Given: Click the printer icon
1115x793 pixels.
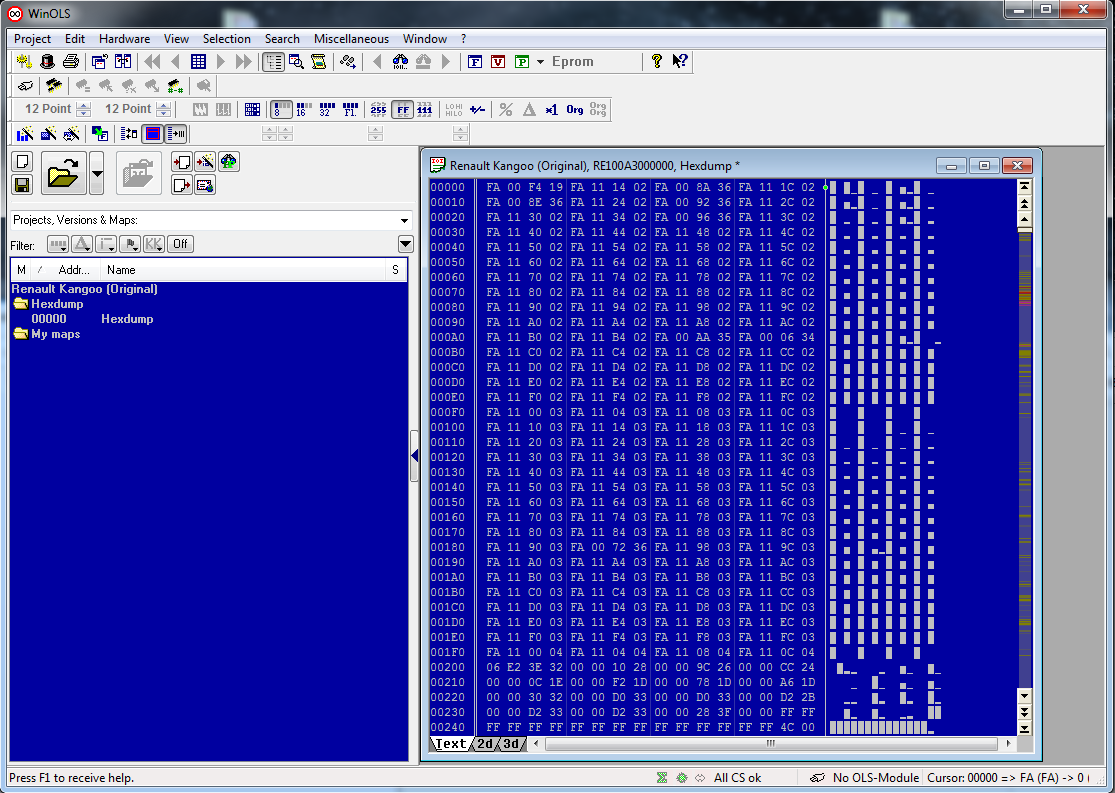Looking at the screenshot, I should pyautogui.click(x=70, y=62).
